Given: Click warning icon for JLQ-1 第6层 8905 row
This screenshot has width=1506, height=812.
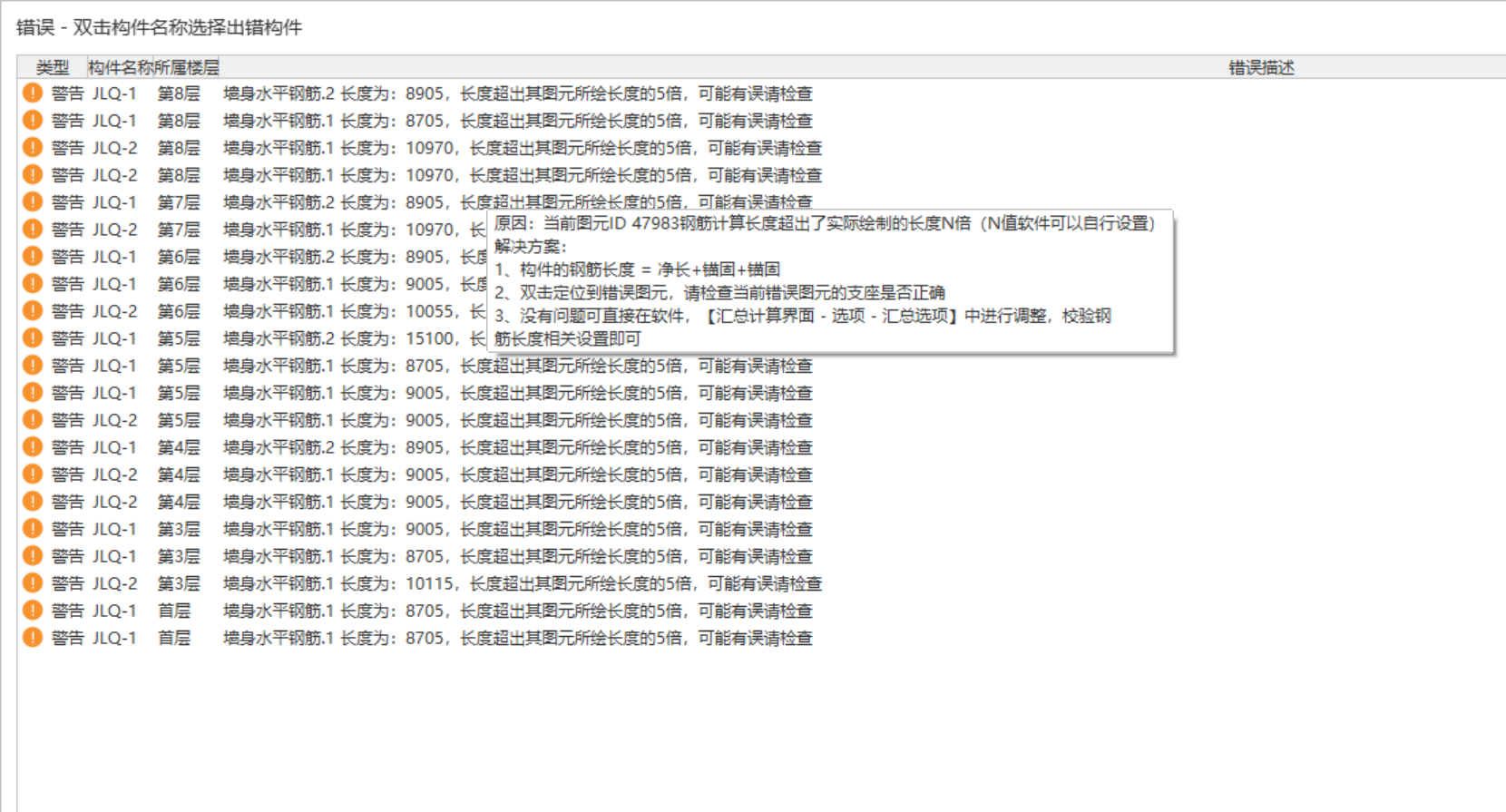Looking at the screenshot, I should click(33, 257).
